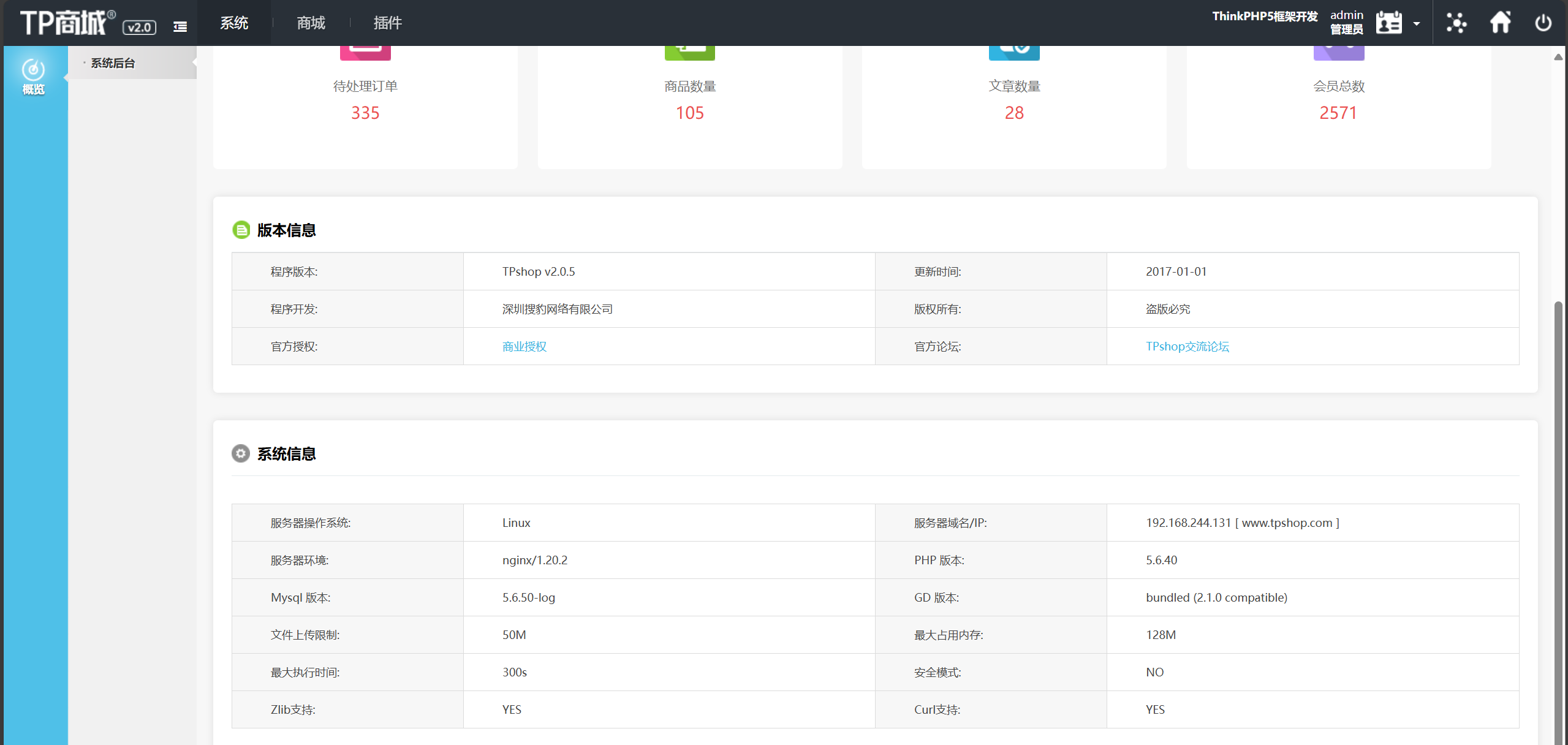Click the vertical scrollbar thumb
1568x745 pixels.
tap(1558, 521)
